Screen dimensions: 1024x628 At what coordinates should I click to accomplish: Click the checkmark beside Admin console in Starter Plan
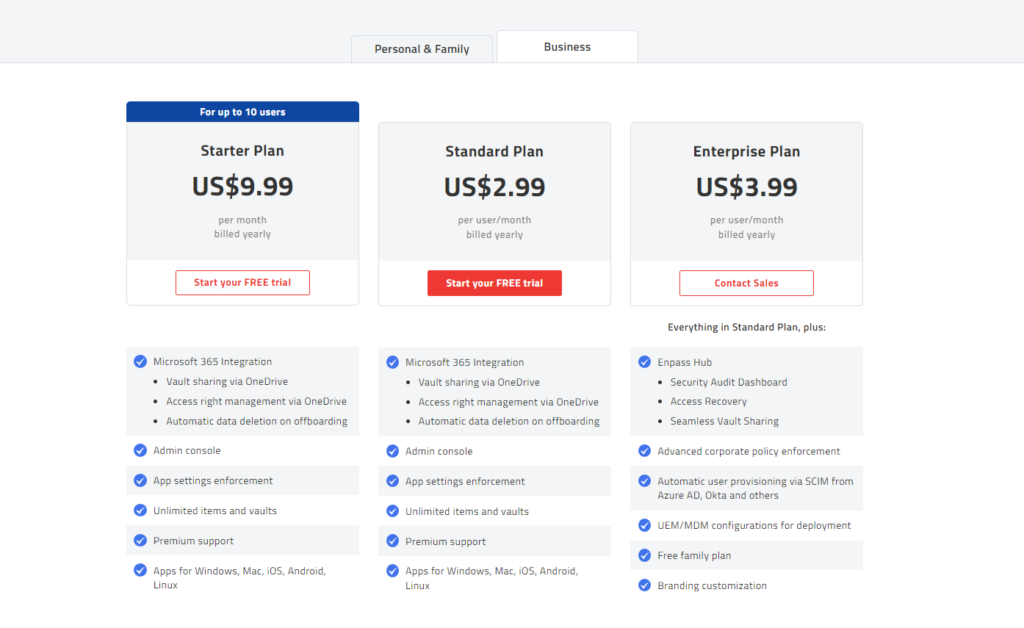coord(140,450)
